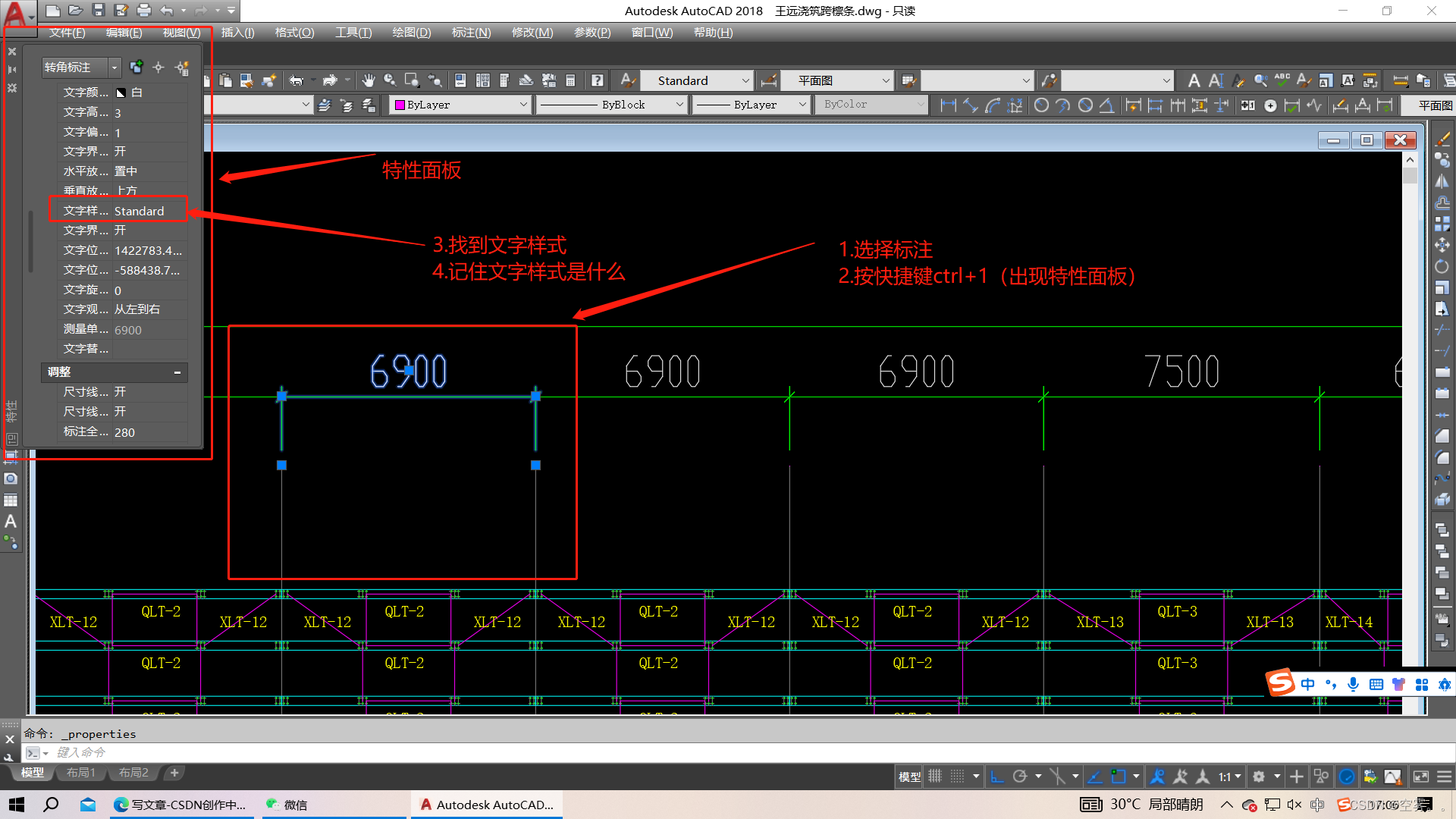Click the Linear dimension tool icon
This screenshot has height=819, width=1456.
tap(948, 105)
